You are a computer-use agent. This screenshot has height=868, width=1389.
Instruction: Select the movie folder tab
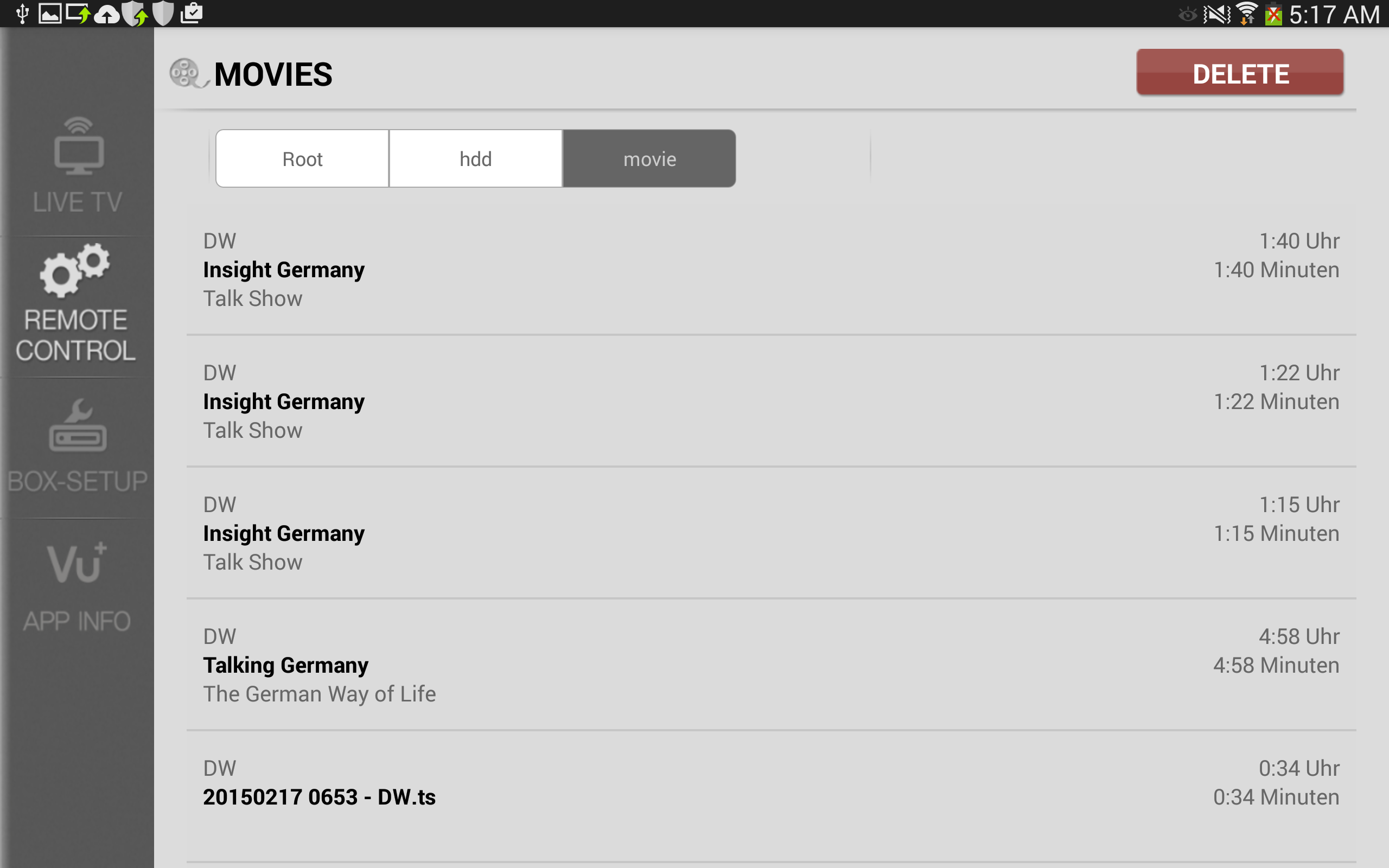point(649,159)
